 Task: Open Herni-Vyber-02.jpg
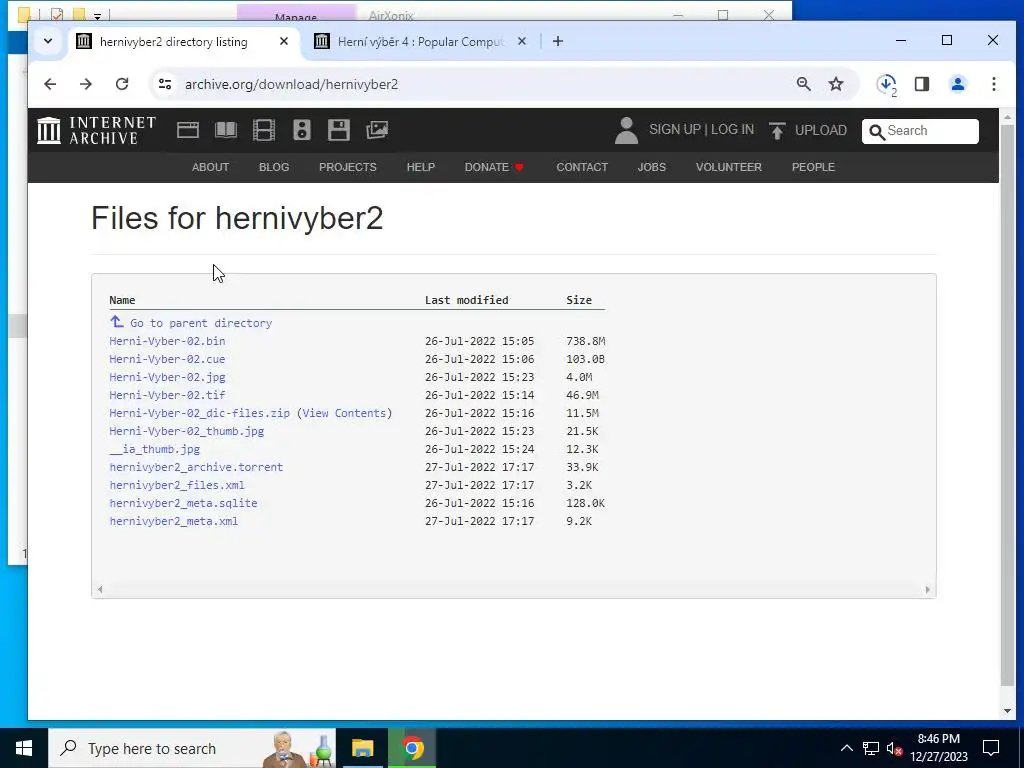point(167,377)
